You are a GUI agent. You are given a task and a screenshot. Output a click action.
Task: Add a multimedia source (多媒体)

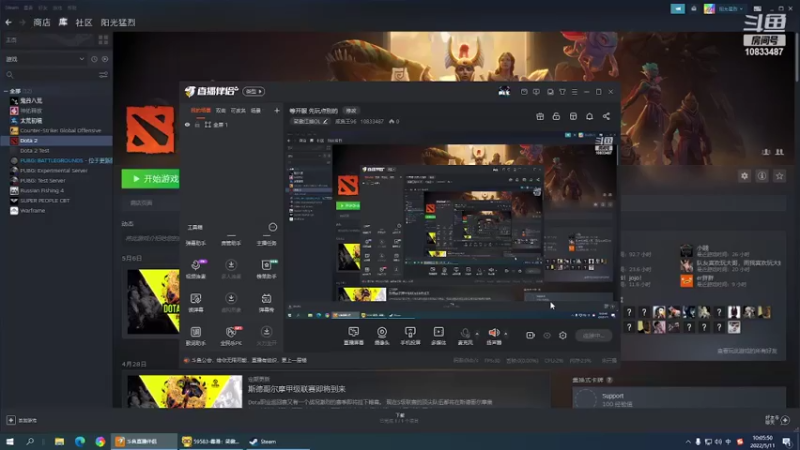coord(438,336)
